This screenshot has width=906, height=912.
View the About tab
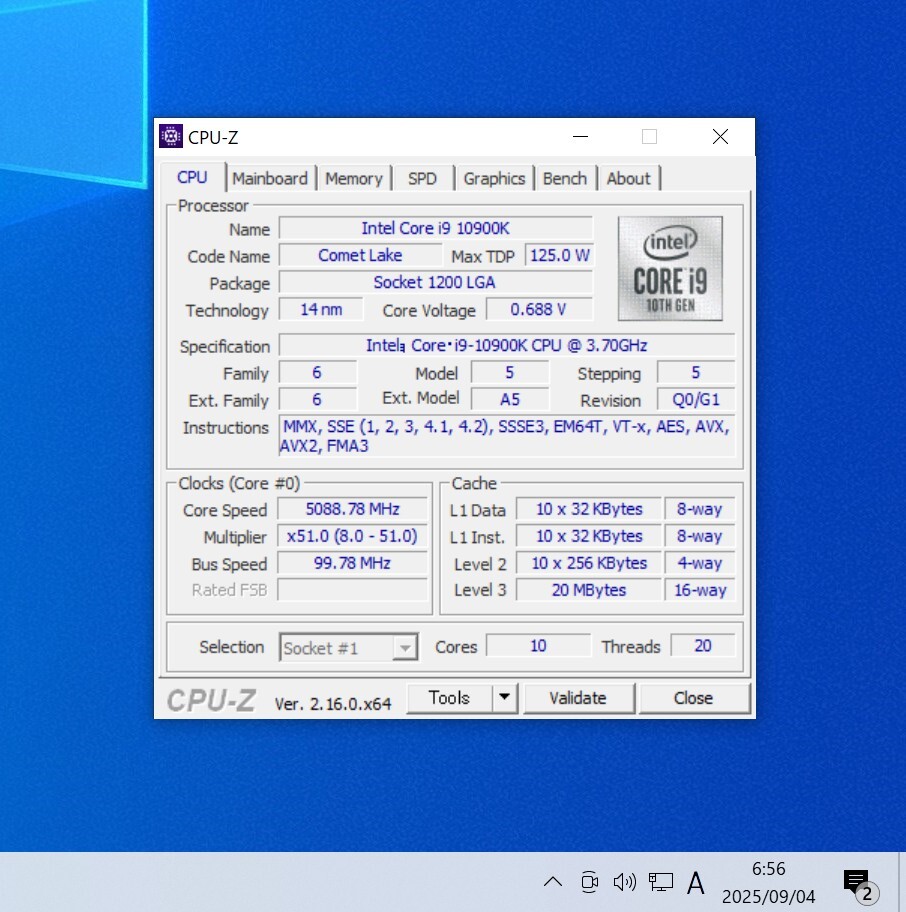628,179
